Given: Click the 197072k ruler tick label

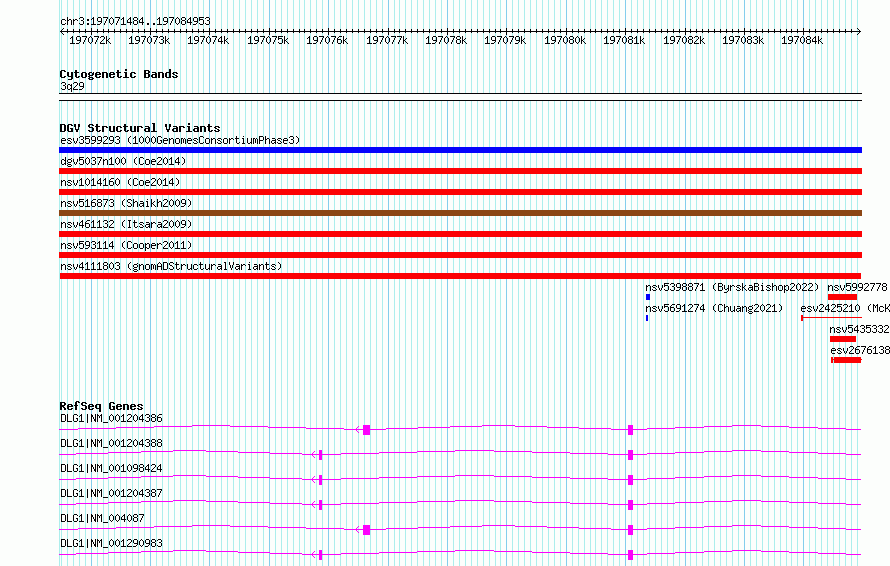Looking at the screenshot, I should [90, 40].
